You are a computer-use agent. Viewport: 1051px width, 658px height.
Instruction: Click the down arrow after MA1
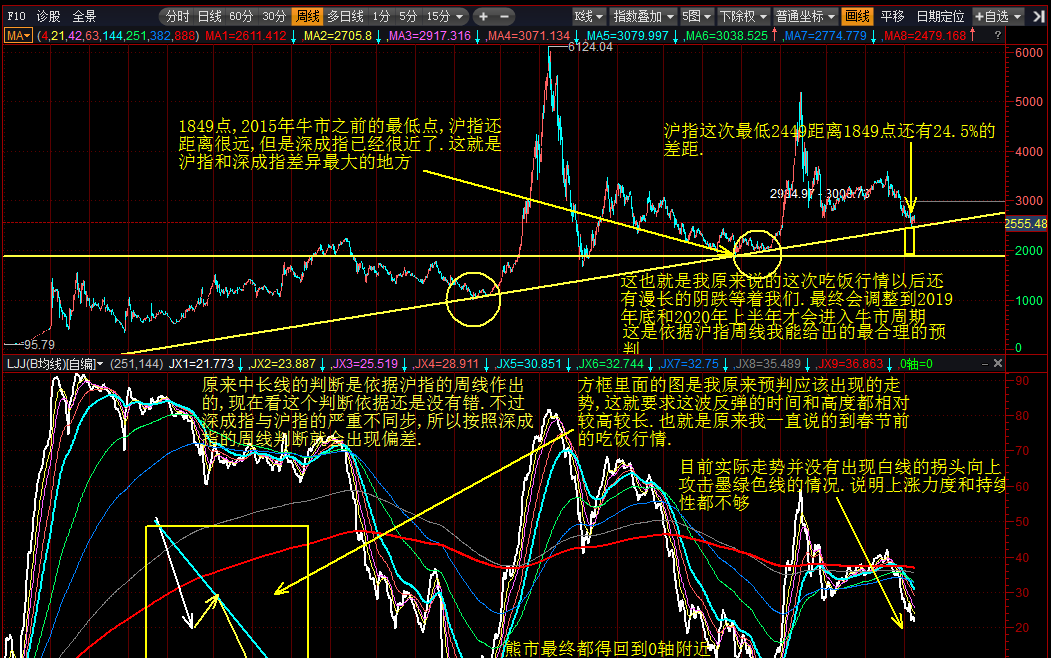[294, 36]
